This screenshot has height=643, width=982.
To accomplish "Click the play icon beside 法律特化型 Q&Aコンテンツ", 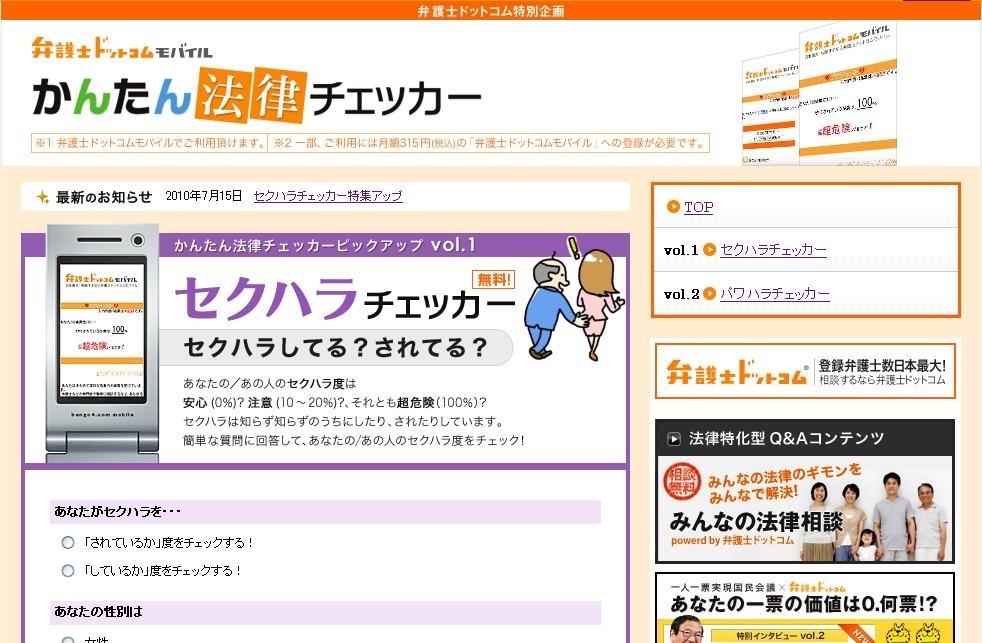I will tap(674, 439).
